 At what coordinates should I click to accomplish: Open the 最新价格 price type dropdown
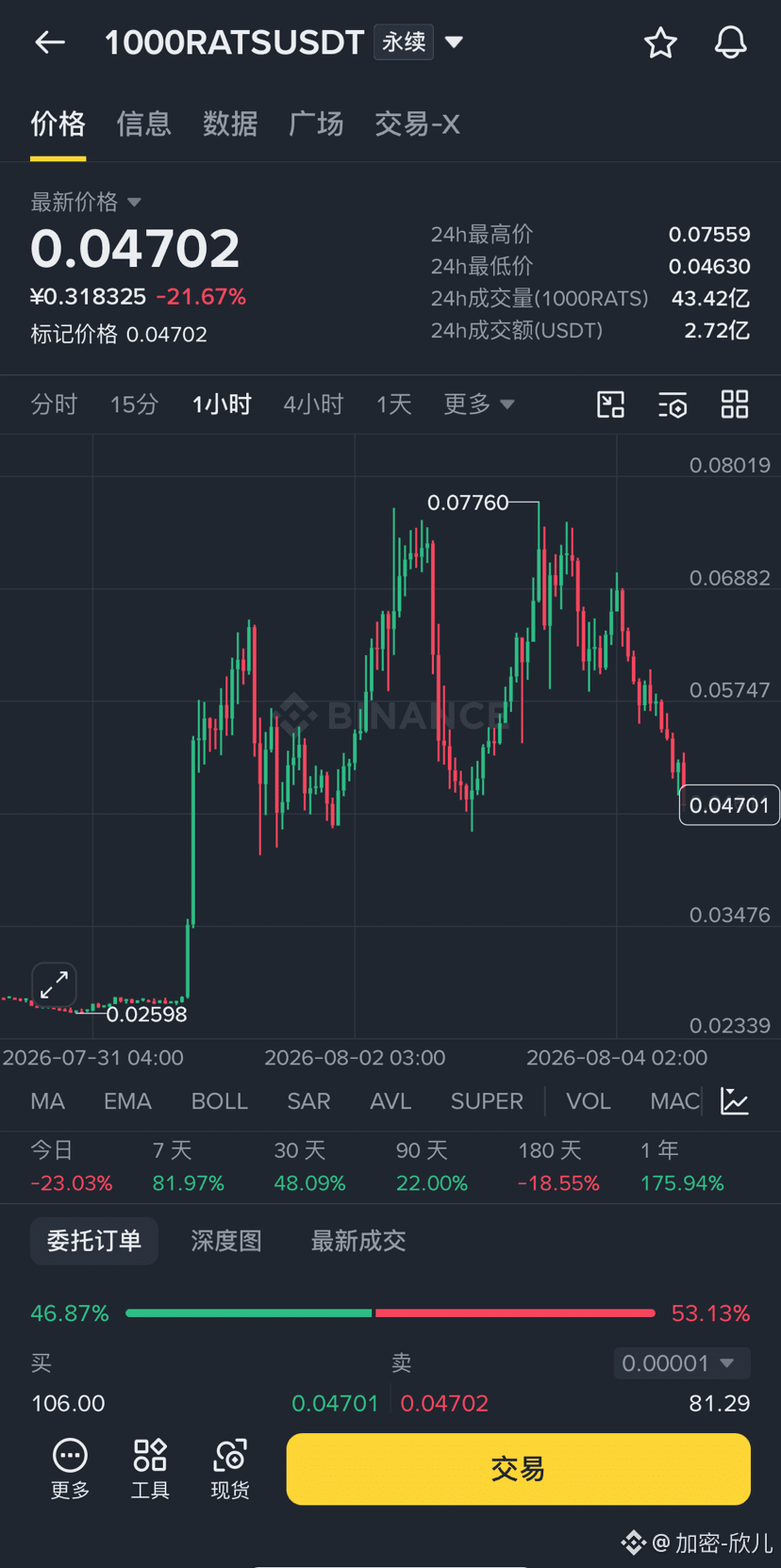pos(86,202)
